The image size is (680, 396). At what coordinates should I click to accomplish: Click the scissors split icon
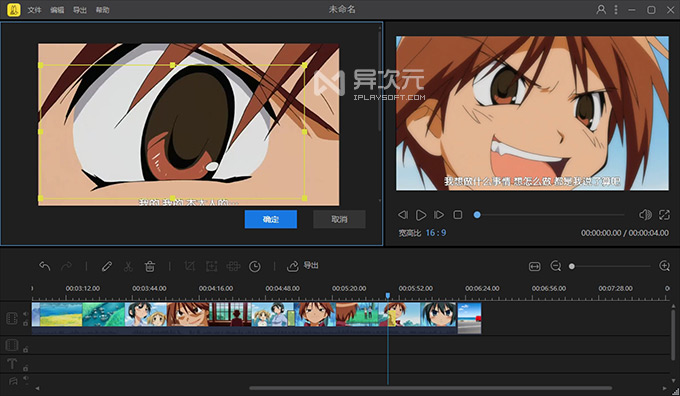[x=128, y=266]
